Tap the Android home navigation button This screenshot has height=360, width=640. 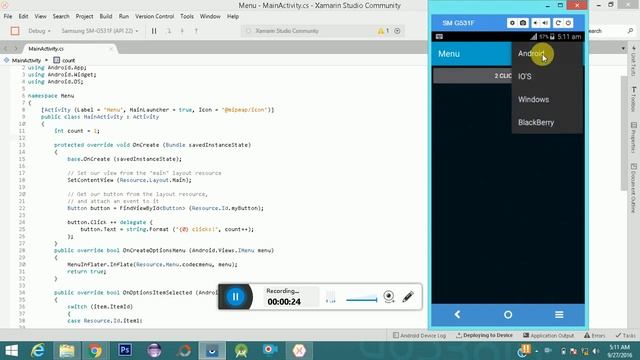pyautogui.click(x=508, y=315)
